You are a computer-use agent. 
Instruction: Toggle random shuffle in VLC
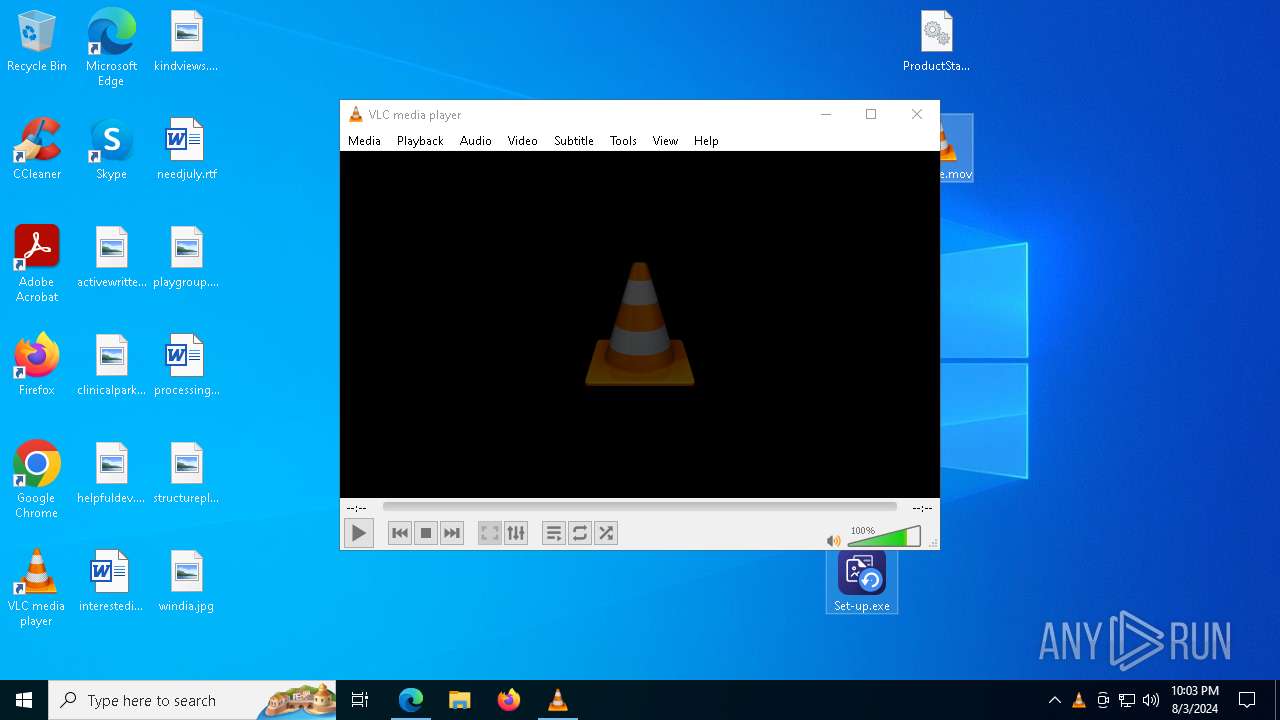[606, 533]
